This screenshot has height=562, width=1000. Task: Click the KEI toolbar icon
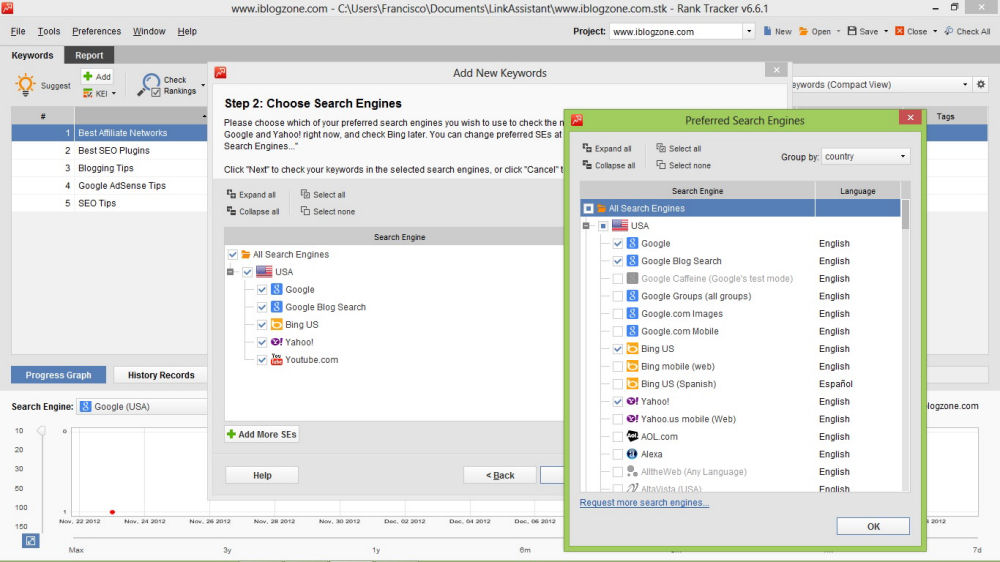click(x=88, y=93)
